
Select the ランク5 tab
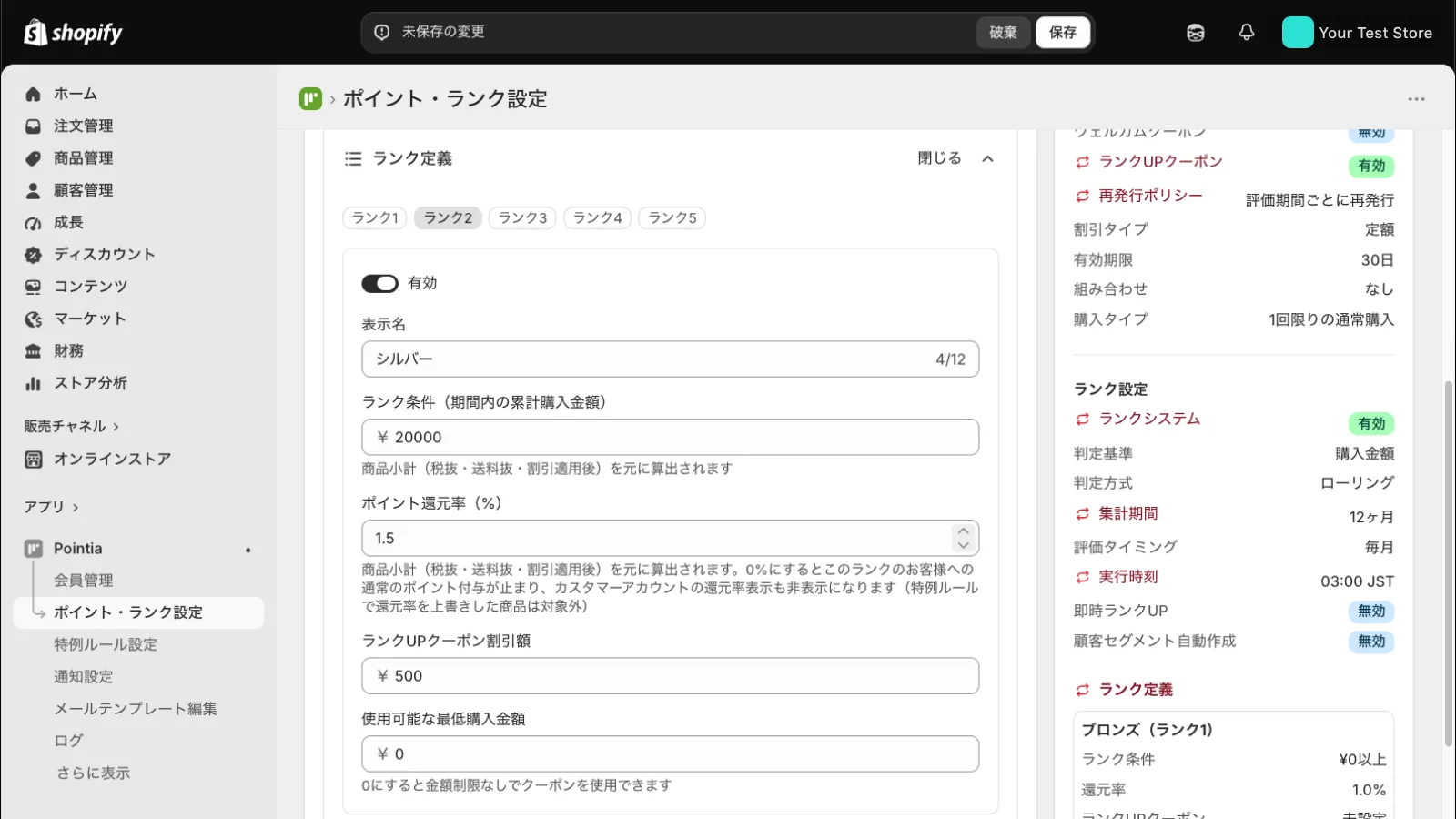(x=672, y=218)
